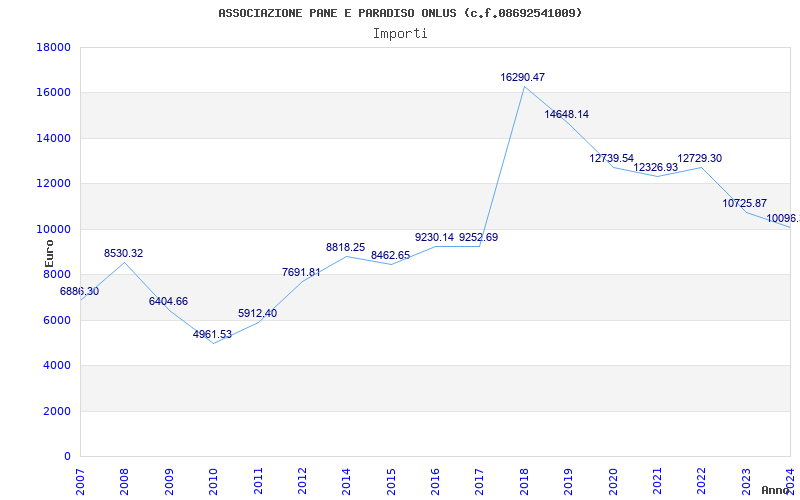Click the y-axis value 8000
This screenshot has height=500, width=800.
(x=57, y=274)
